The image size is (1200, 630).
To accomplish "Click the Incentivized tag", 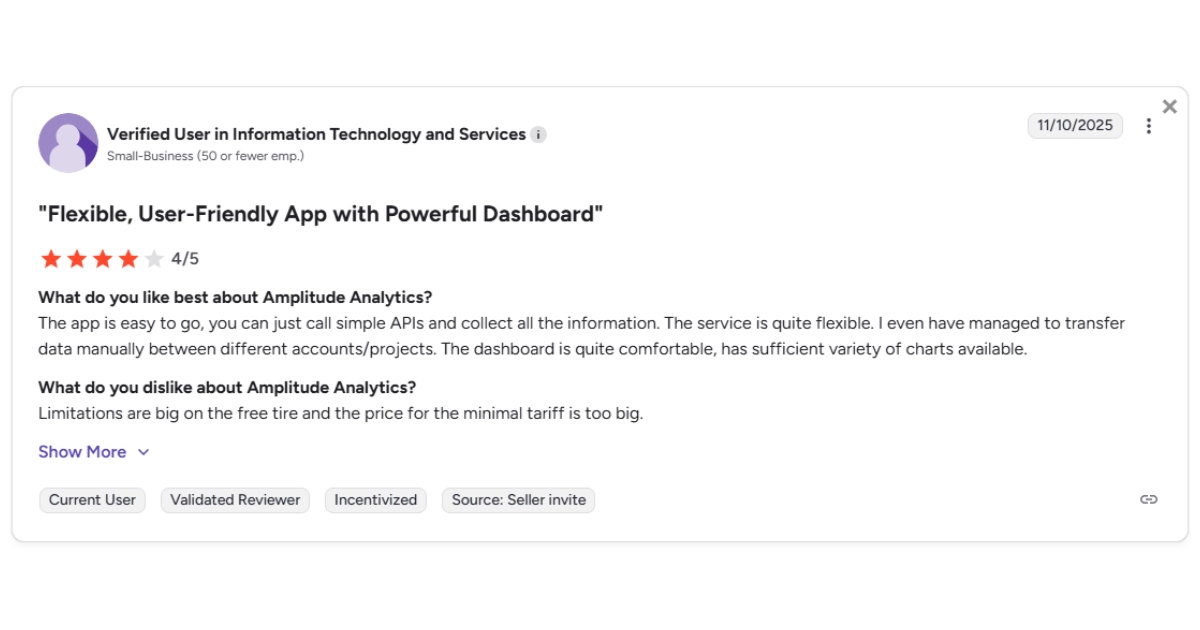I will (375, 500).
